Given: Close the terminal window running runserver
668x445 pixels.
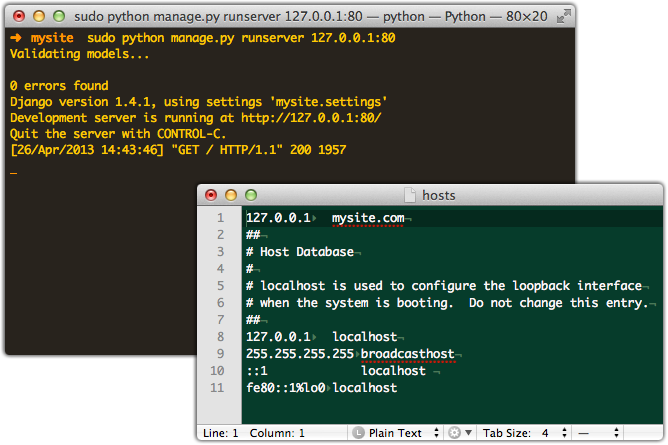Looking at the screenshot, I should (19, 16).
